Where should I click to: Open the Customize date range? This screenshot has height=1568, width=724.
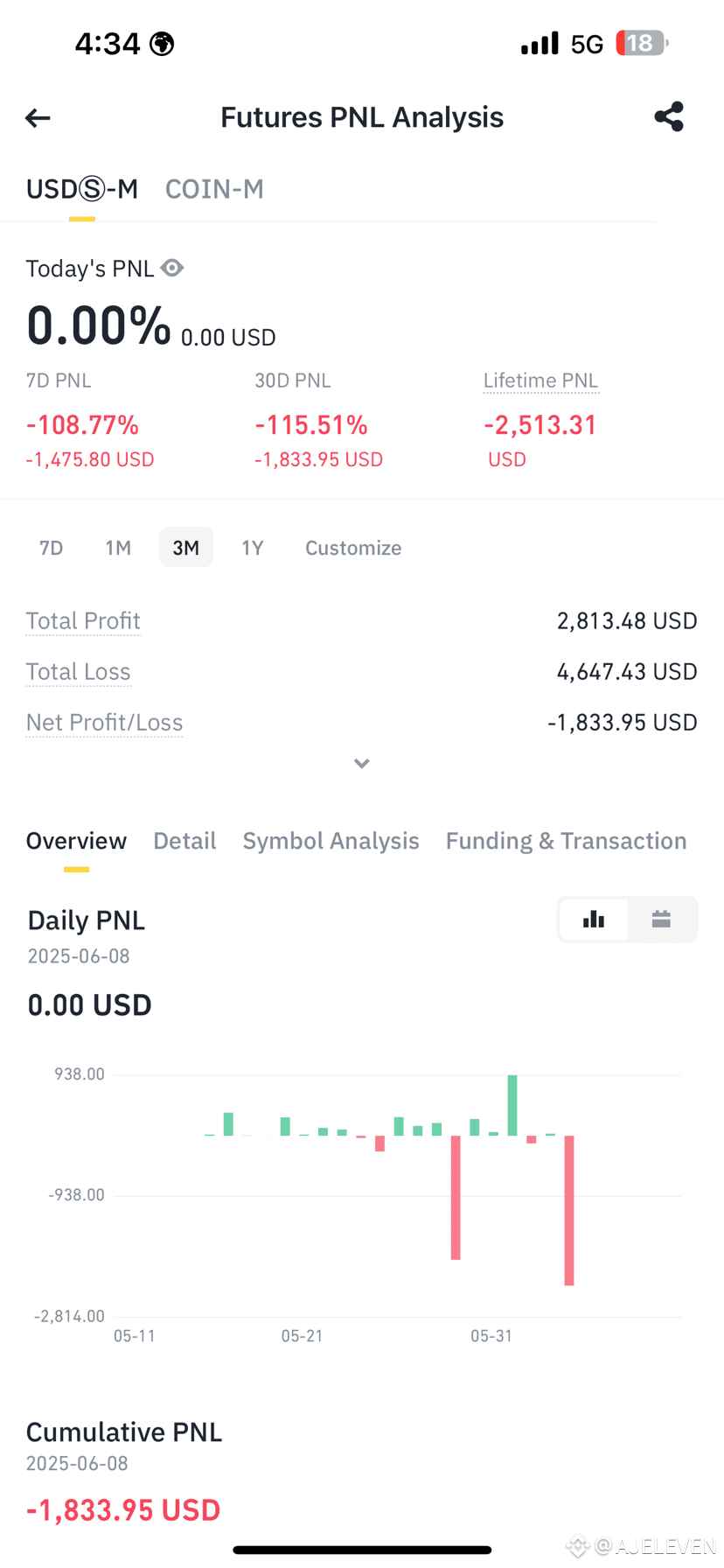point(353,548)
